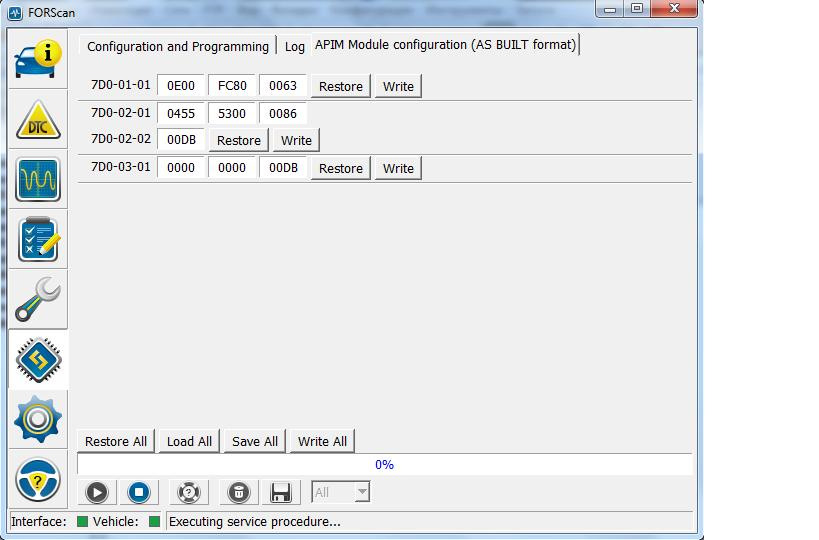Click Write for row 7D0-03-01
Image resolution: width=819 pixels, height=540 pixels.
click(x=398, y=168)
